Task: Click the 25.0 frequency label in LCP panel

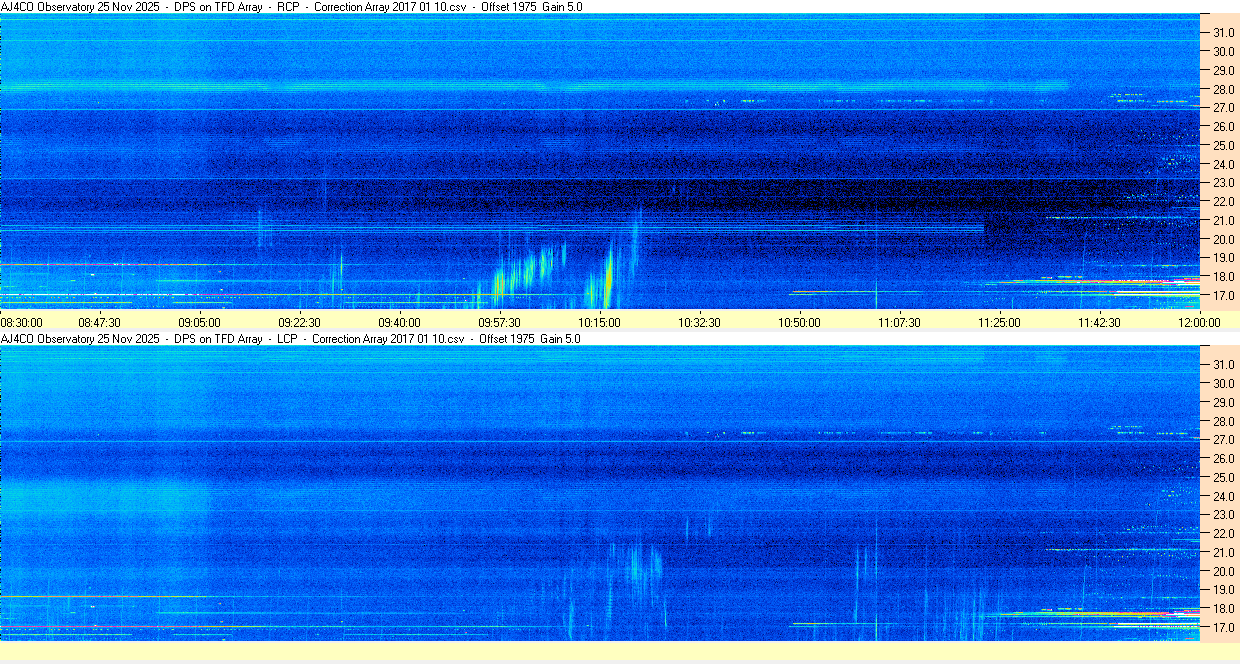Action: 1223,477
